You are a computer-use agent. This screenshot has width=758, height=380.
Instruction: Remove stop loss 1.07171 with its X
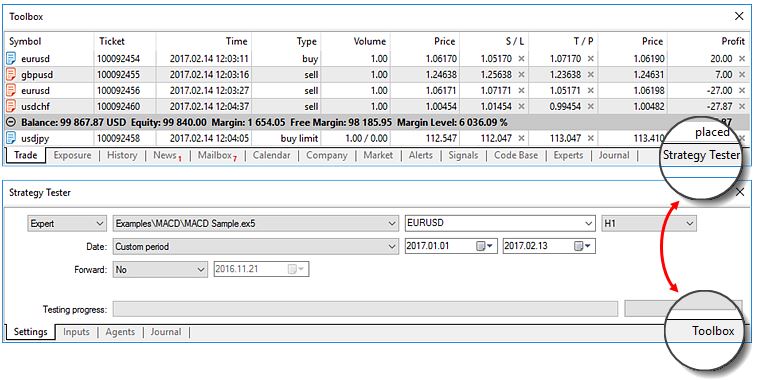pyautogui.click(x=521, y=90)
